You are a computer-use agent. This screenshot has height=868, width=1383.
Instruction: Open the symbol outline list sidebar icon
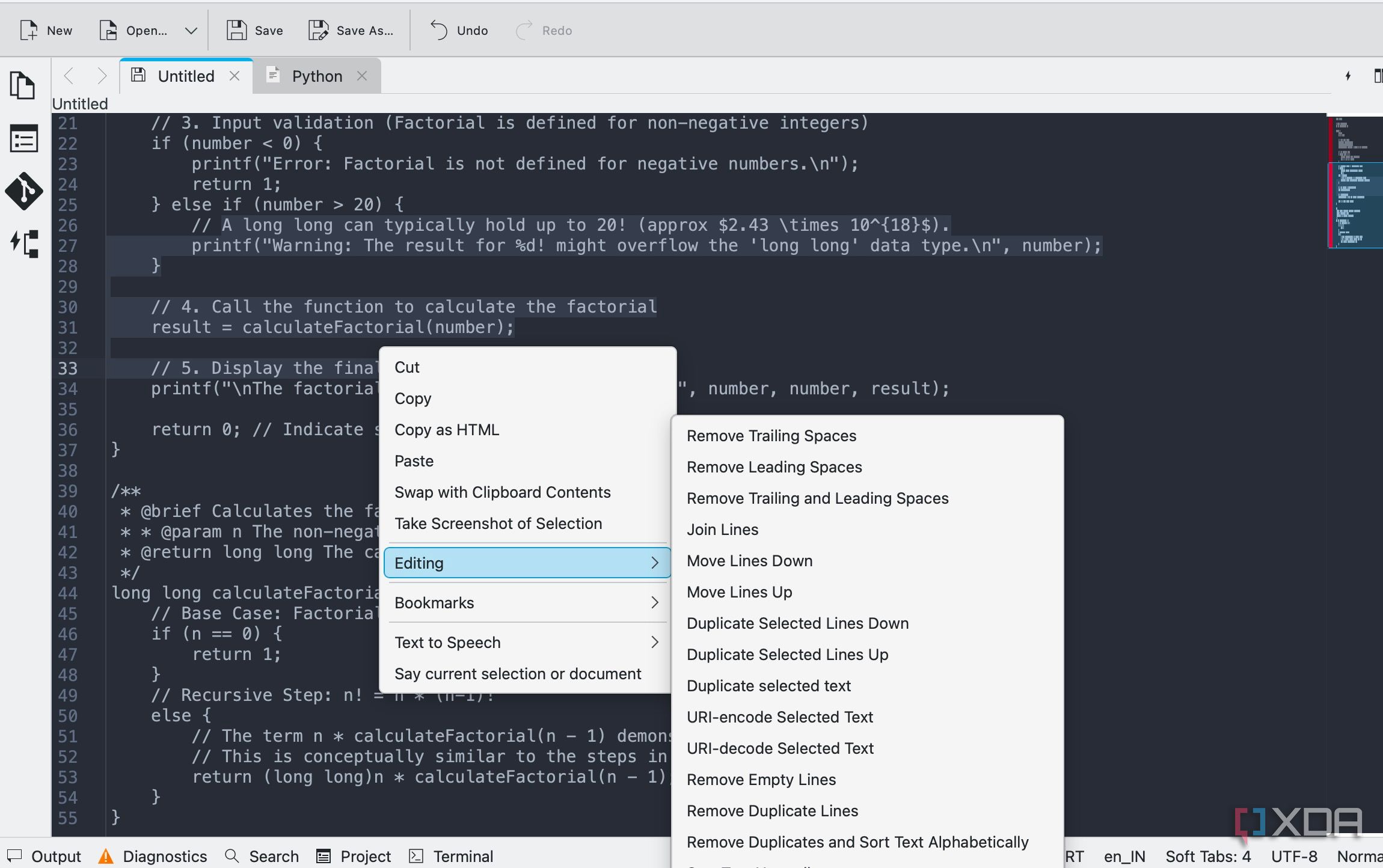(23, 138)
